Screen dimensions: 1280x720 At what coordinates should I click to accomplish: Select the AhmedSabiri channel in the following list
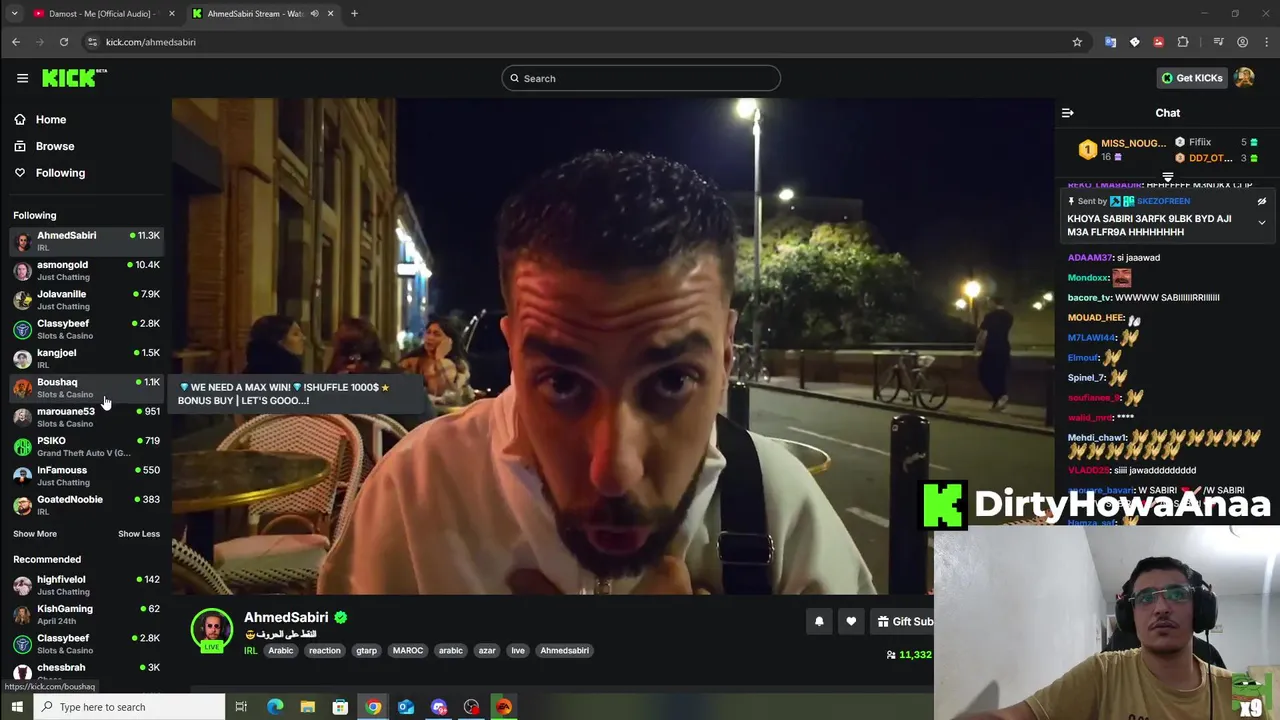(87, 241)
